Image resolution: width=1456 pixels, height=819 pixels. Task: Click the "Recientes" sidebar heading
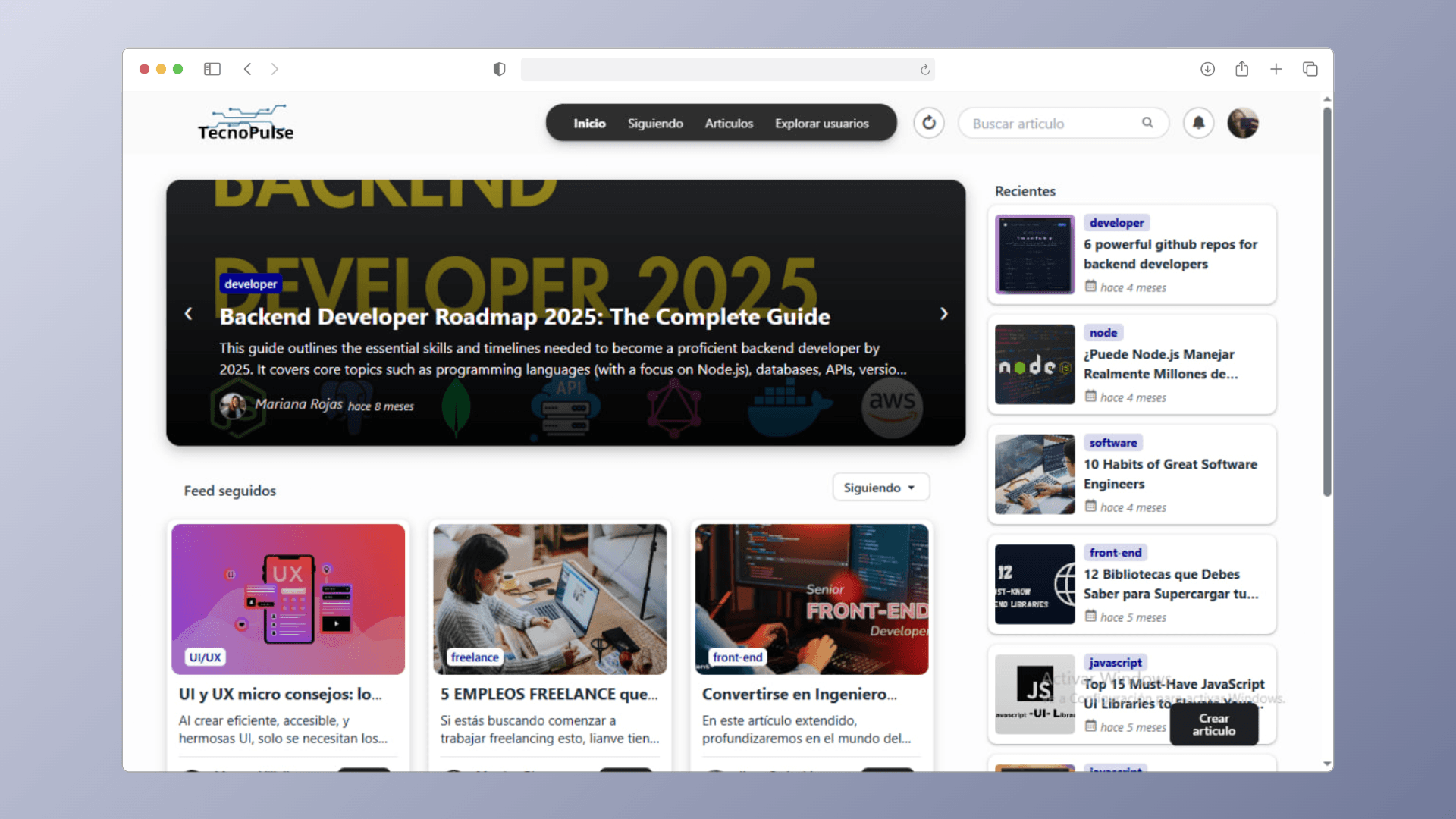coord(1025,191)
